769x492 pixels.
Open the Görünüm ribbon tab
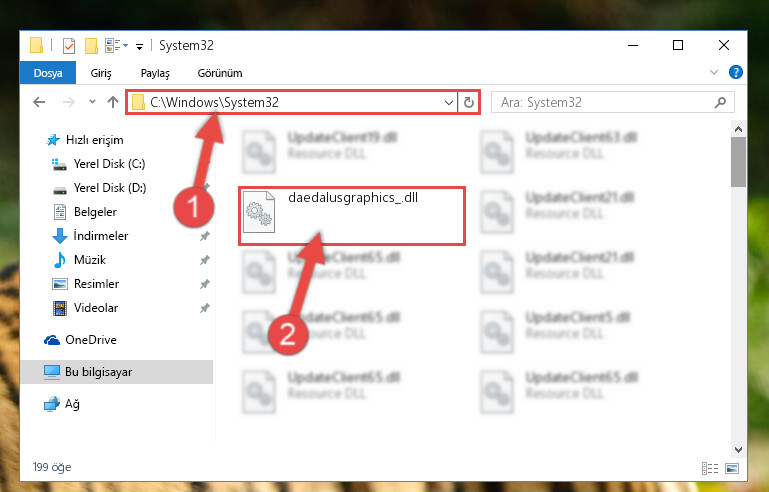pyautogui.click(x=220, y=73)
